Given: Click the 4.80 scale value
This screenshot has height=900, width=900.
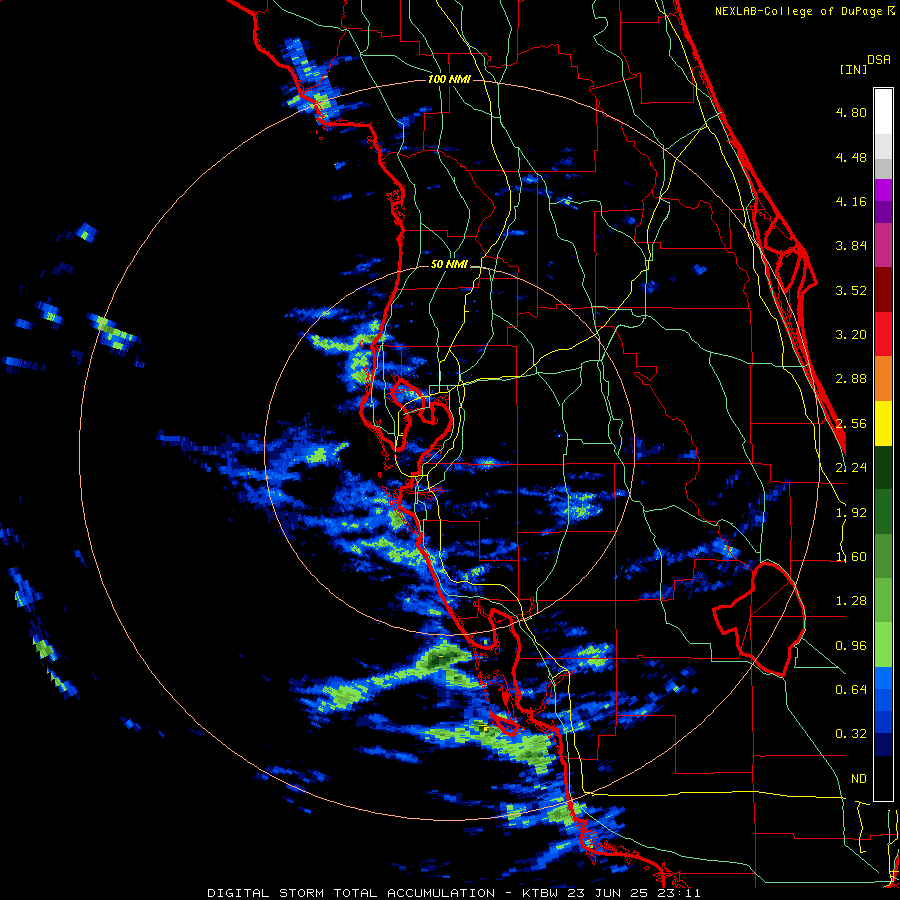Looking at the screenshot, I should coord(851,112).
